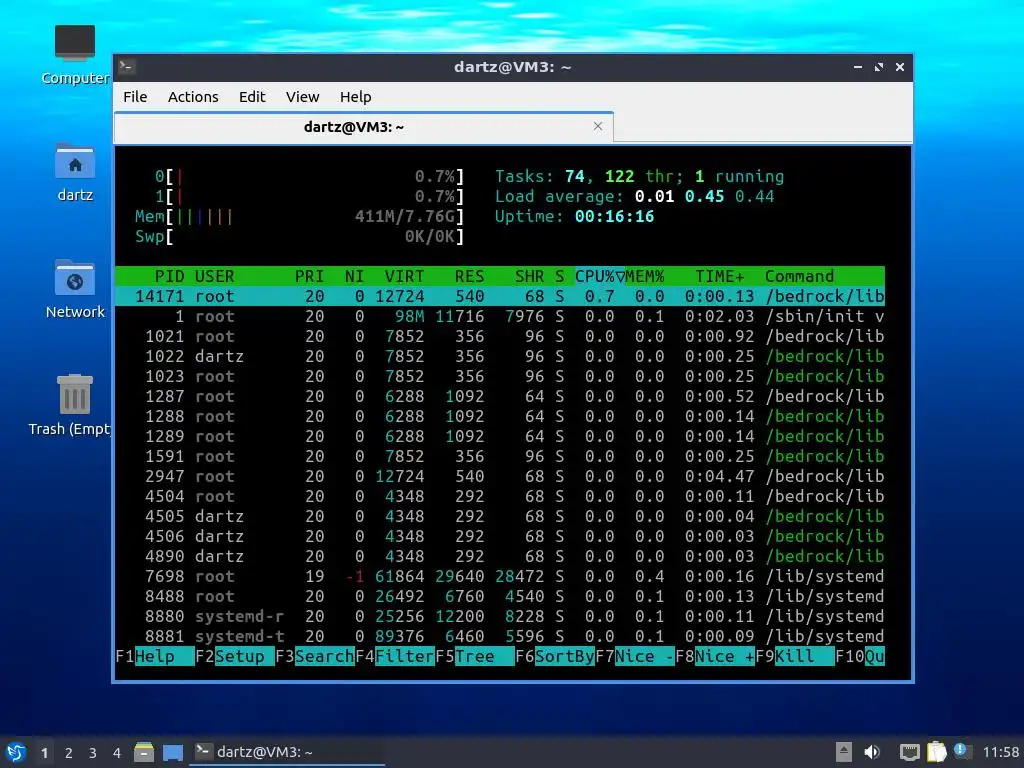Click the Load average values

pos(704,196)
